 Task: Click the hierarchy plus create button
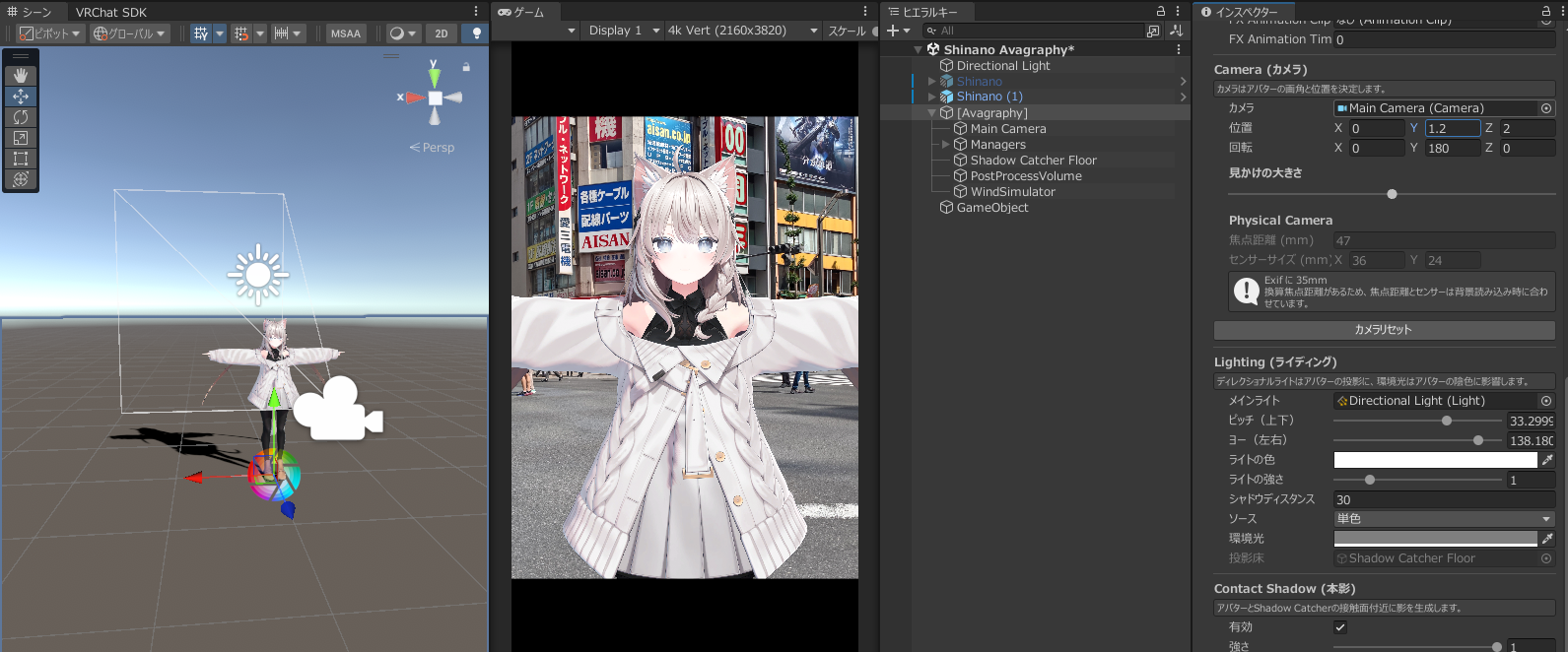(x=898, y=31)
